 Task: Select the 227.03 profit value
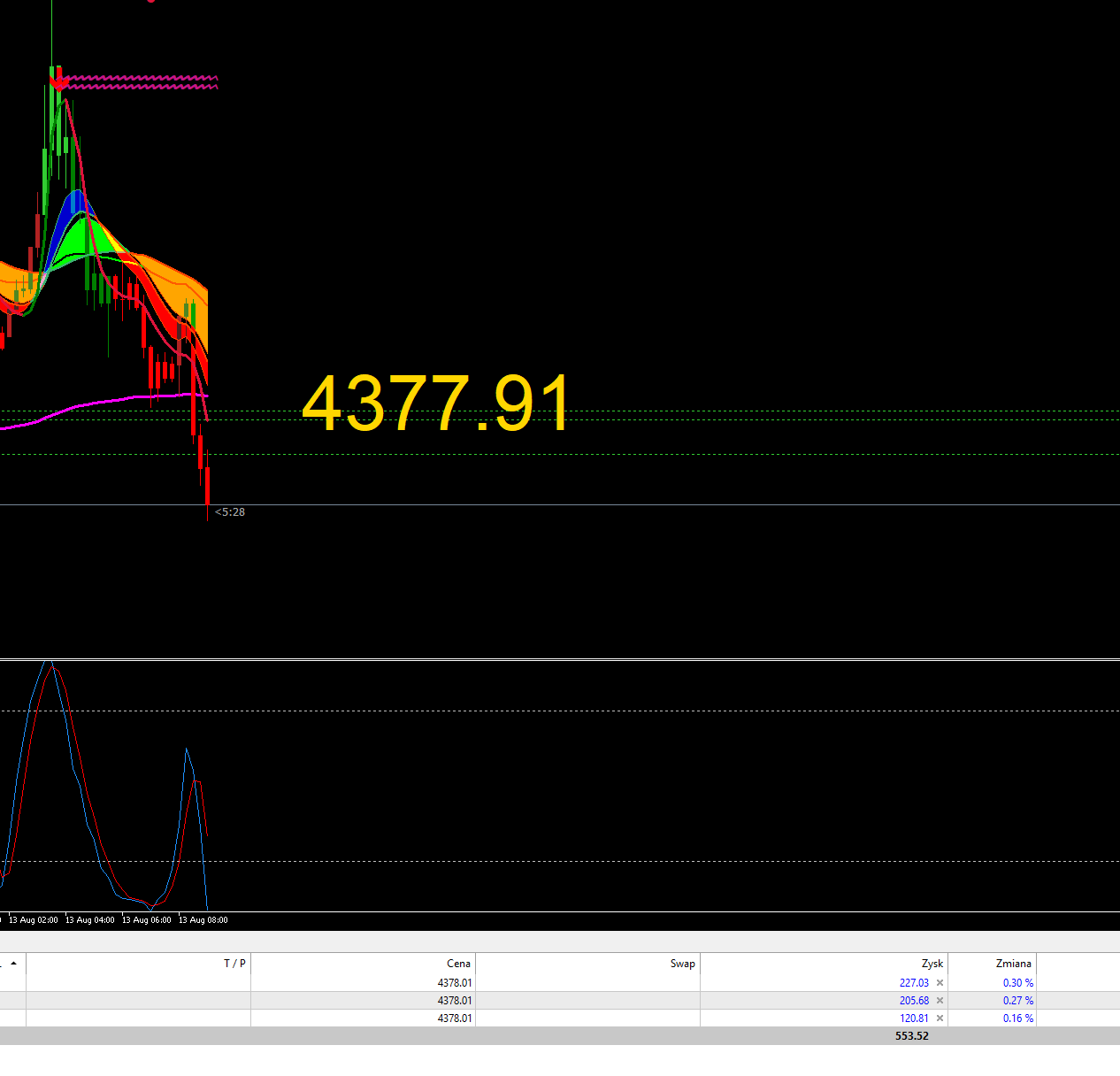tap(914, 983)
